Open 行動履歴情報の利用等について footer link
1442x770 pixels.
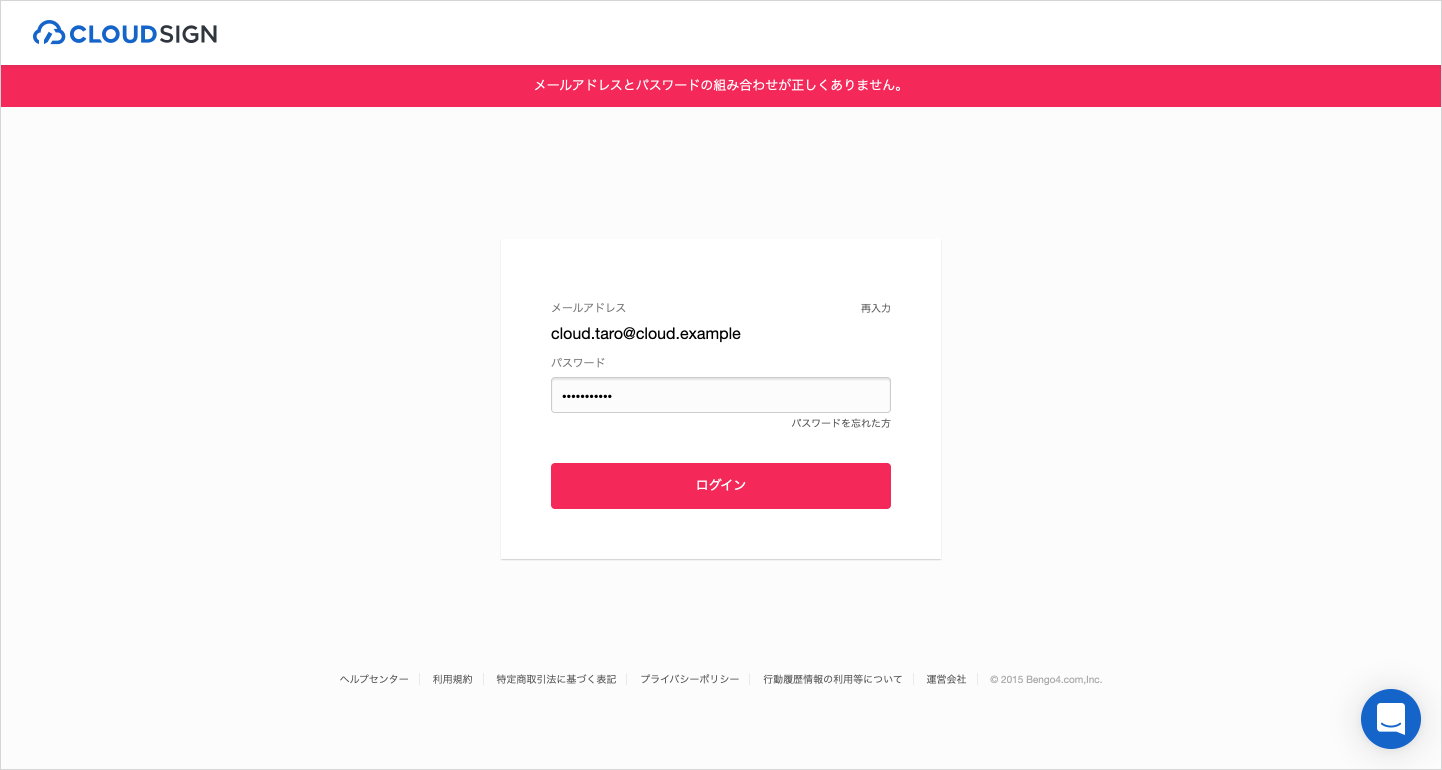pyautogui.click(x=833, y=679)
